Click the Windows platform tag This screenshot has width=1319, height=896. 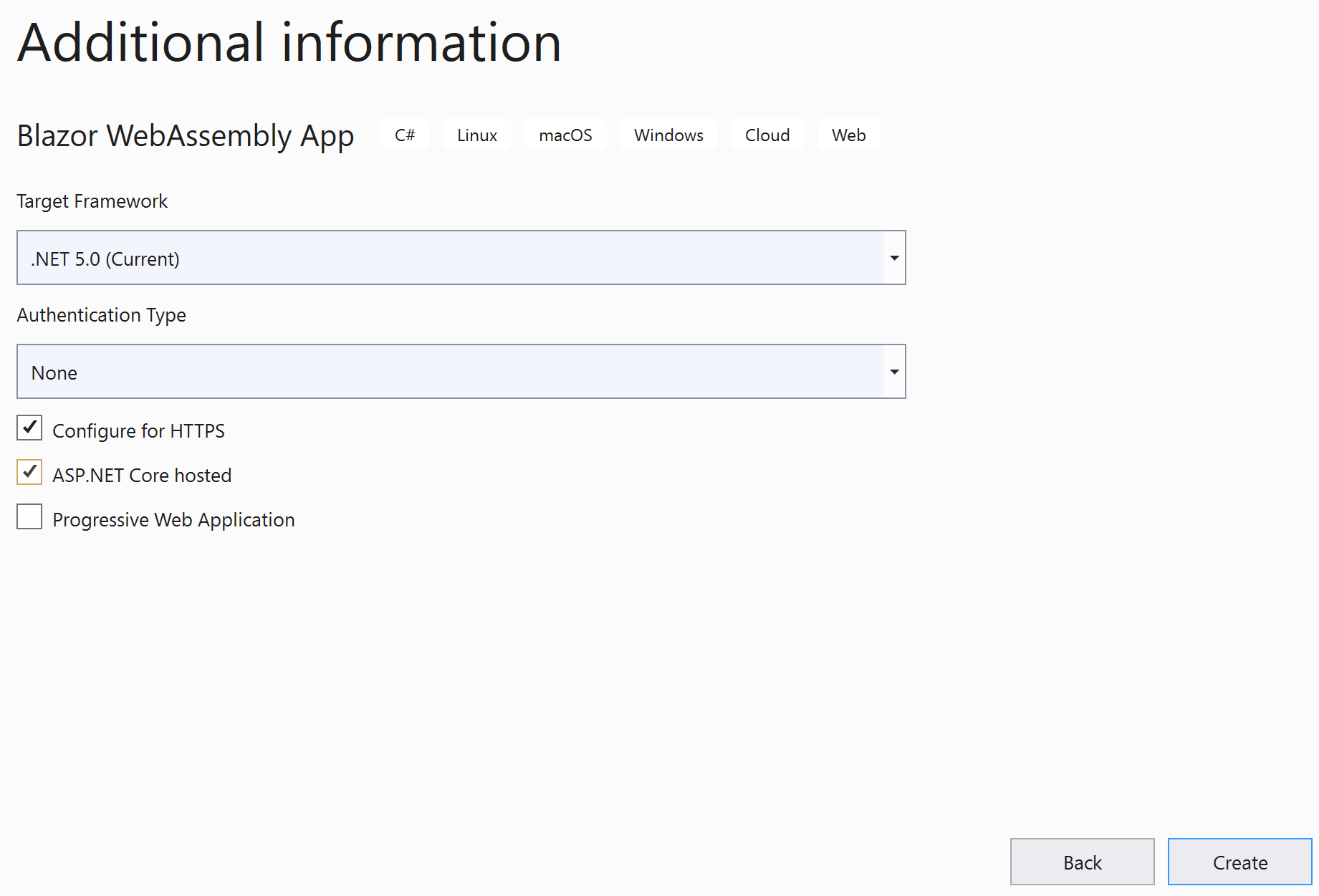coord(668,135)
